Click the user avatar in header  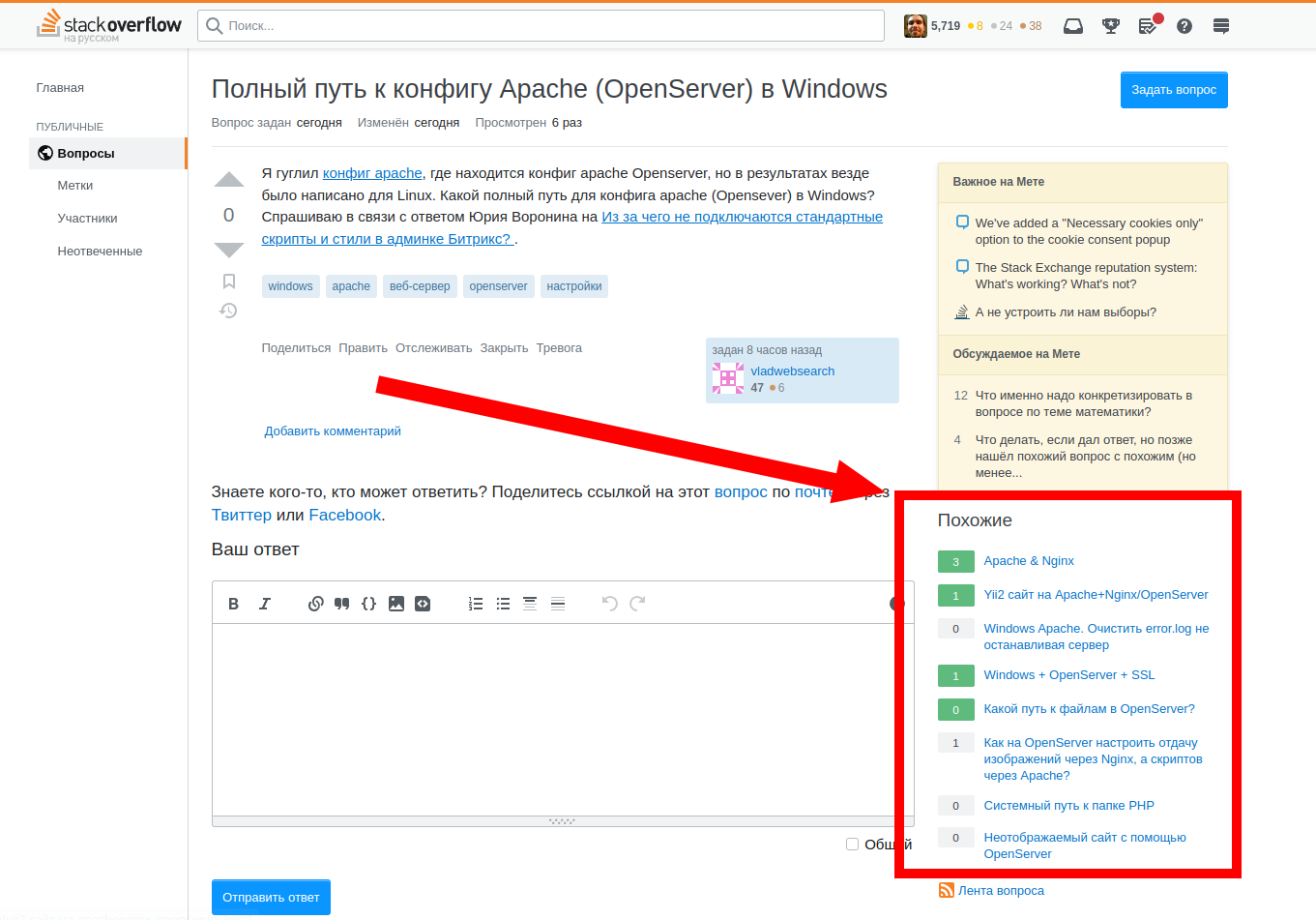915,26
